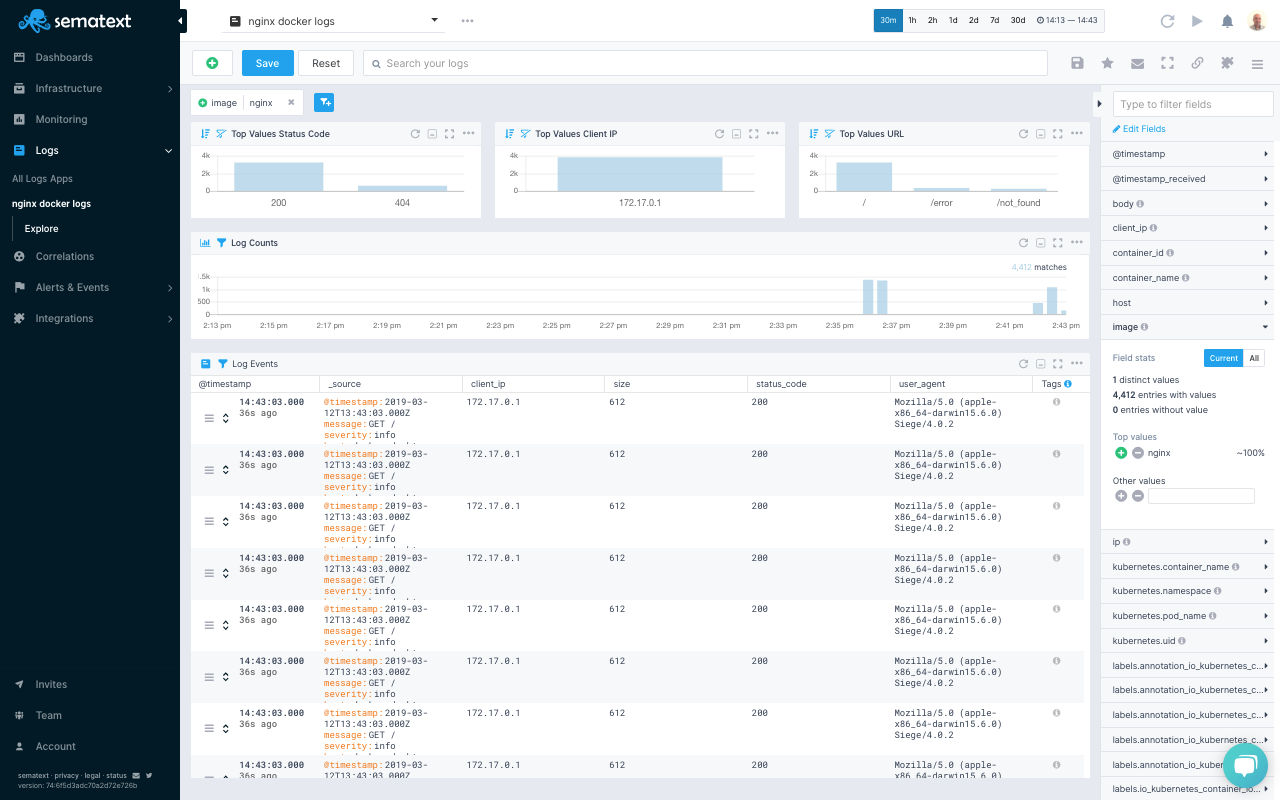The width and height of the screenshot is (1280, 800).
Task: Open the integrations puzzle icon in toolbar
Action: point(1227,63)
